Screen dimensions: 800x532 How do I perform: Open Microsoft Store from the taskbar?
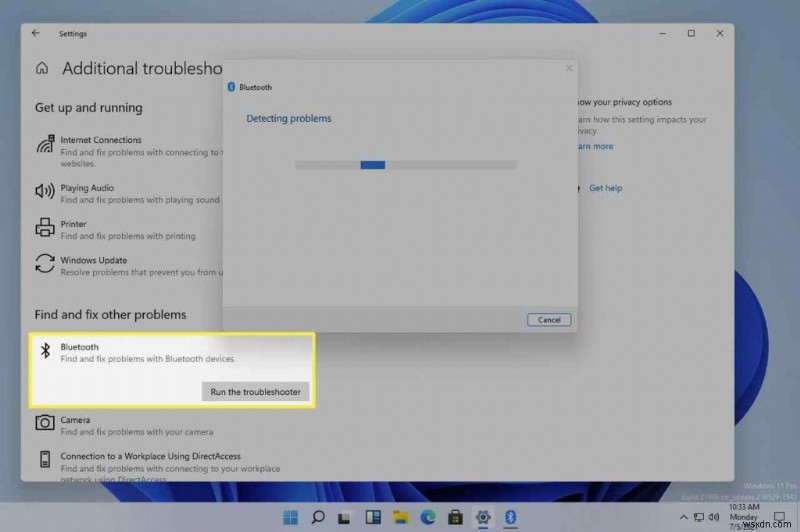pos(455,517)
